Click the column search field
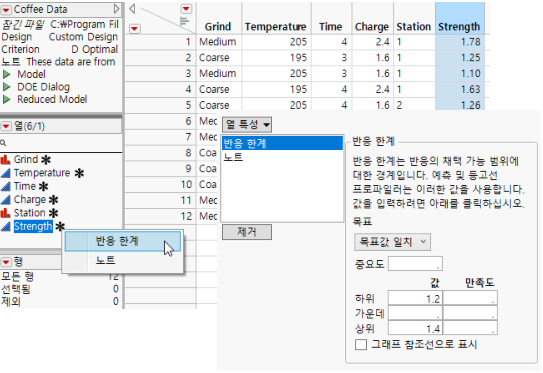Image resolution: width=543 pixels, height=373 pixels. 61,143
